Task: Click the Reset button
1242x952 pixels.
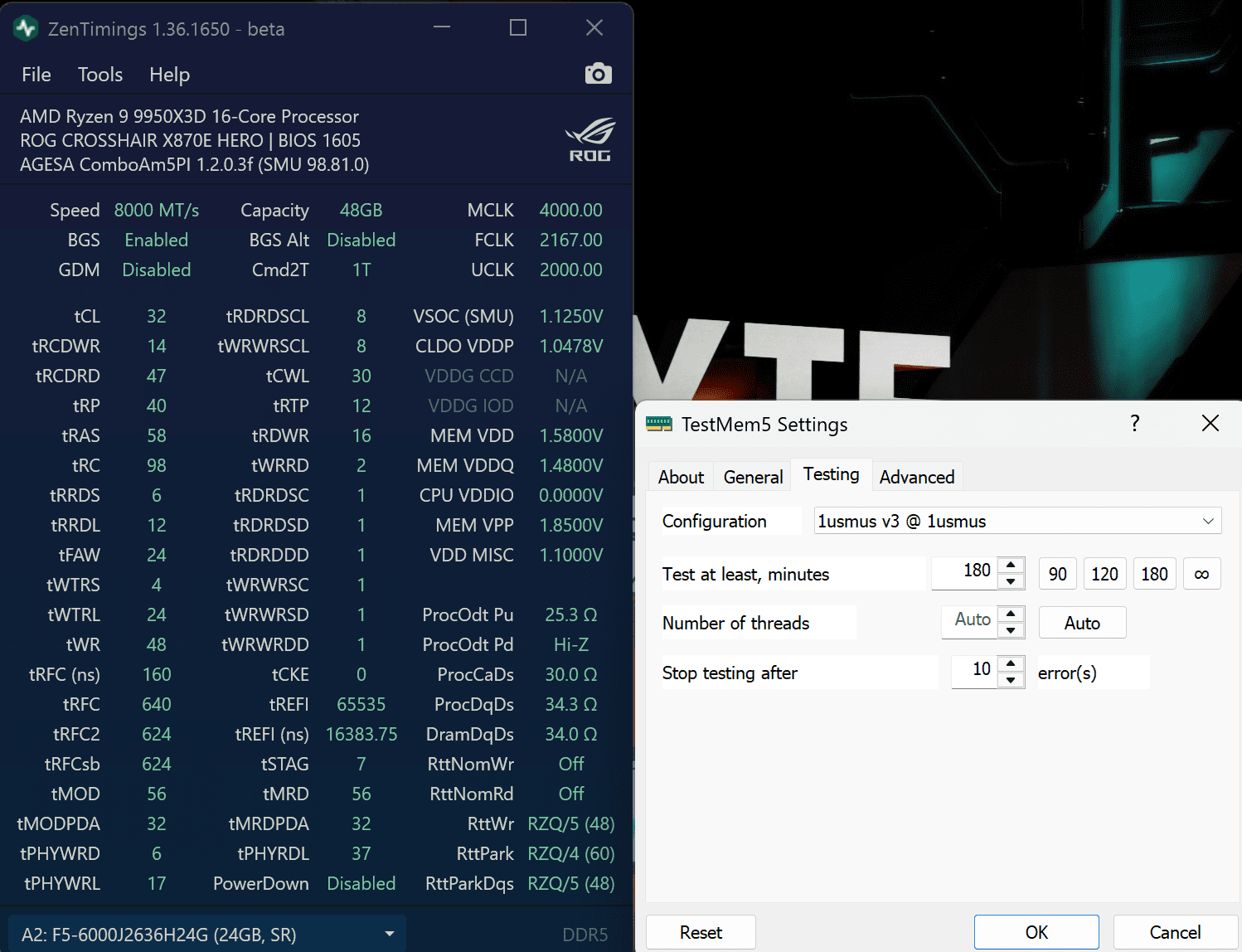Action: coord(701,932)
